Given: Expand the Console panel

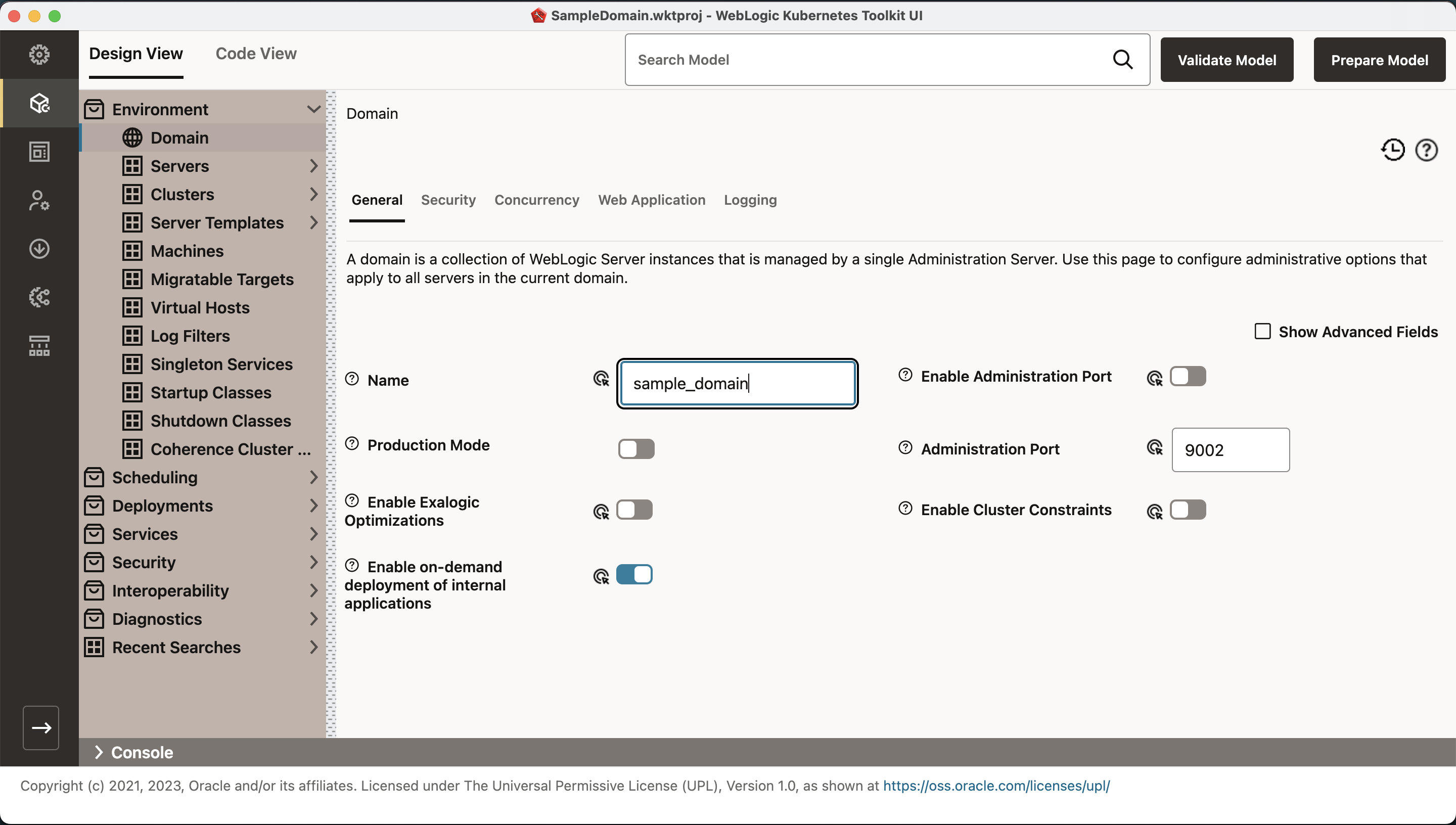Looking at the screenshot, I should [99, 752].
